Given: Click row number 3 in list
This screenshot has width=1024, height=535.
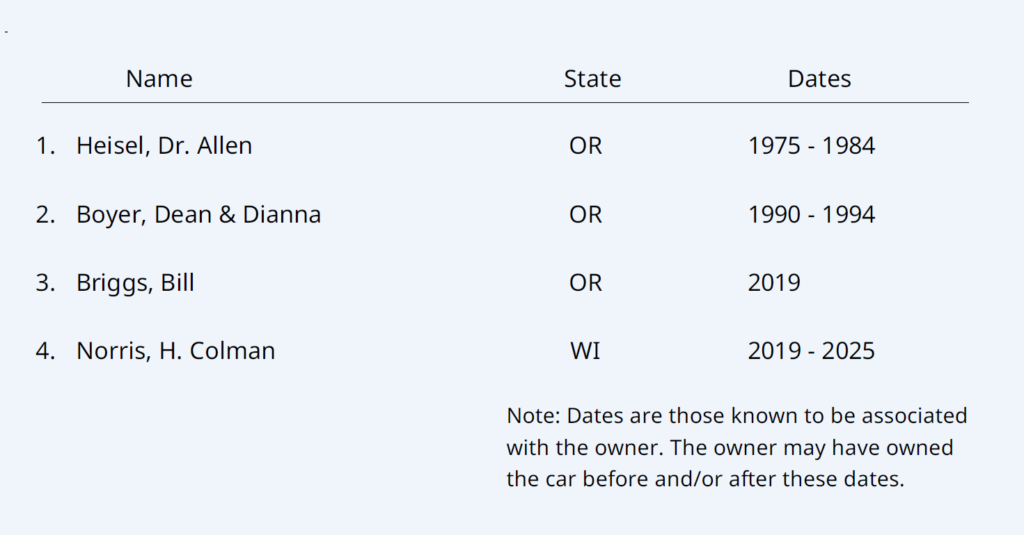Looking at the screenshot, I should 45,283.
